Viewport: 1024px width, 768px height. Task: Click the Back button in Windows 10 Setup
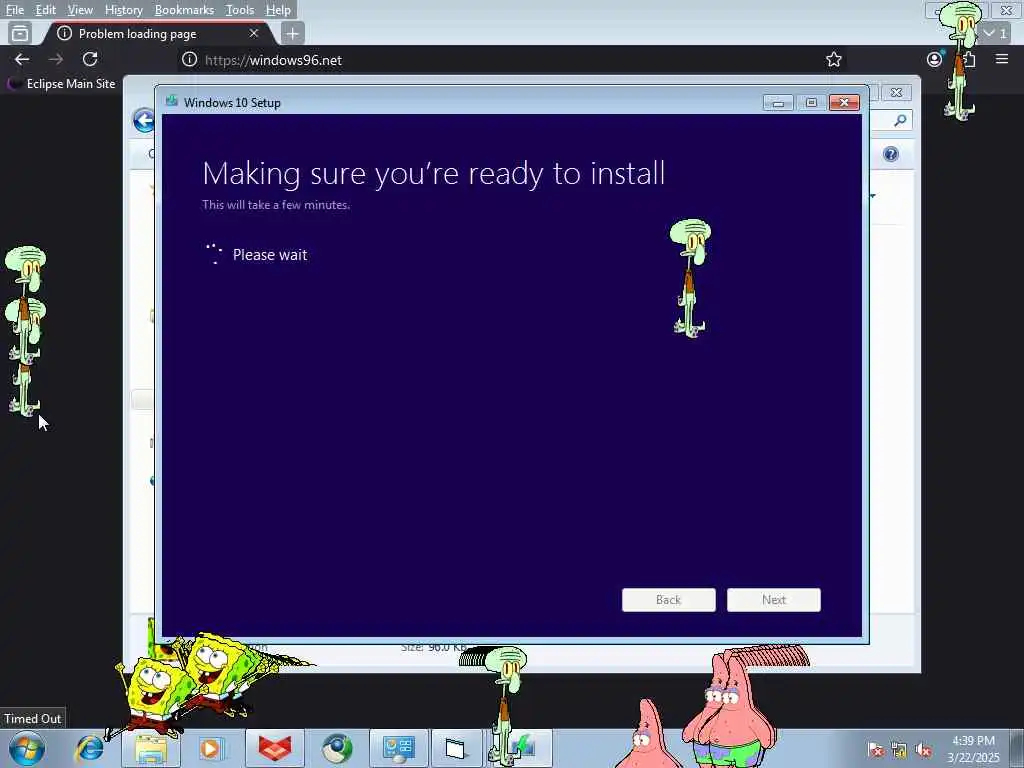click(669, 600)
